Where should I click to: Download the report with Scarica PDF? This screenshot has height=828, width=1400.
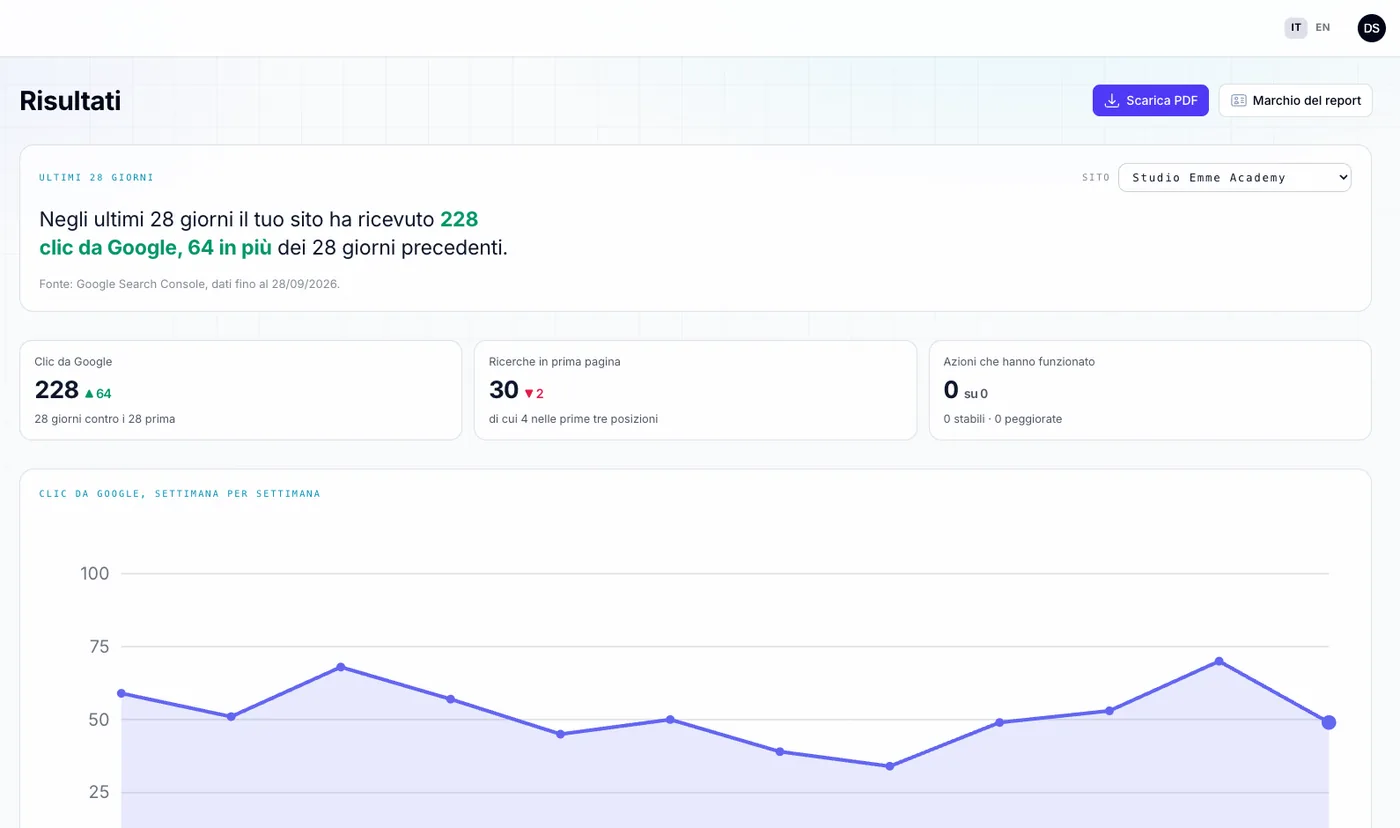click(1151, 100)
